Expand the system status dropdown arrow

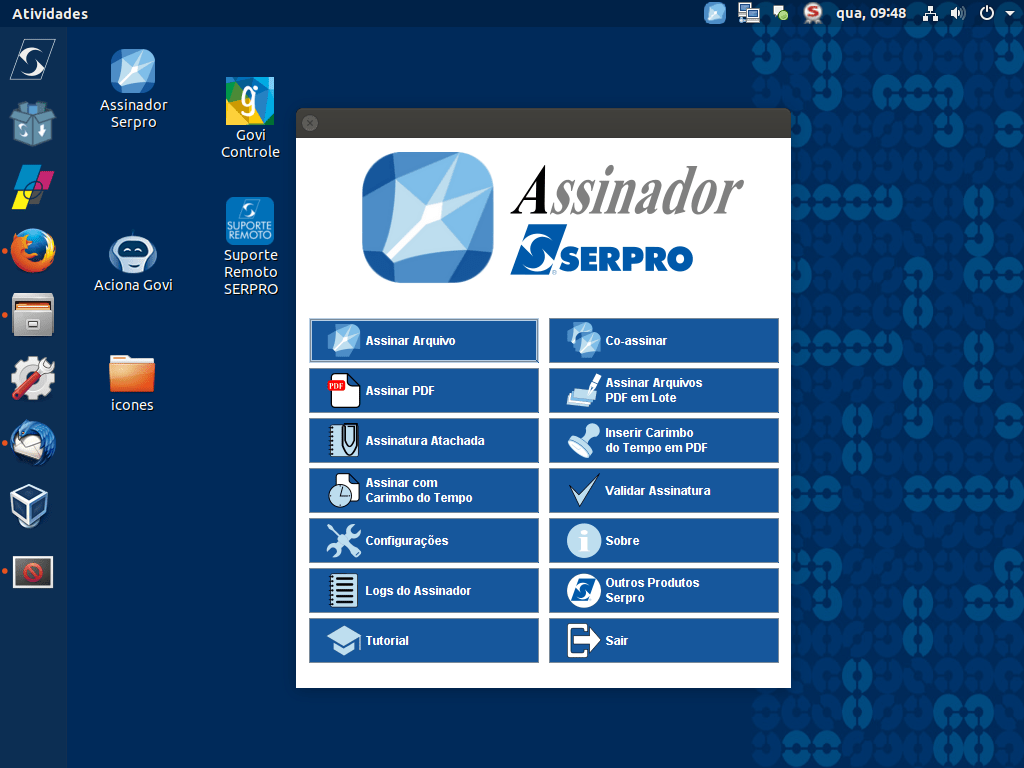pyautogui.click(x=1009, y=13)
